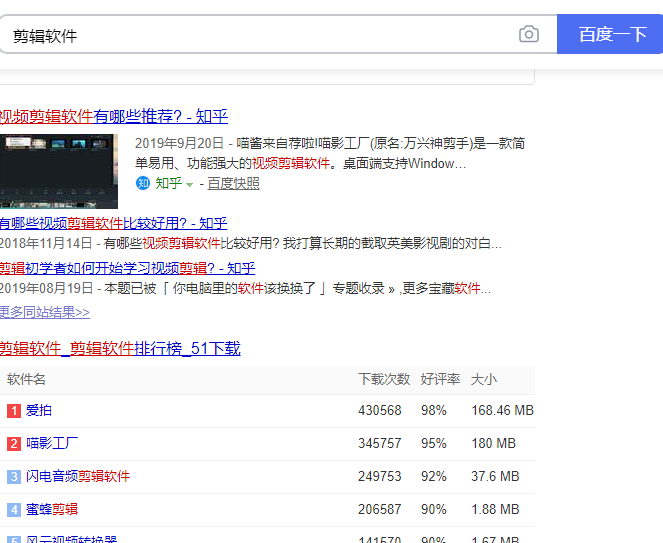
Task: Click snippet text dated 2019年08月19日
Action: (x=245, y=288)
